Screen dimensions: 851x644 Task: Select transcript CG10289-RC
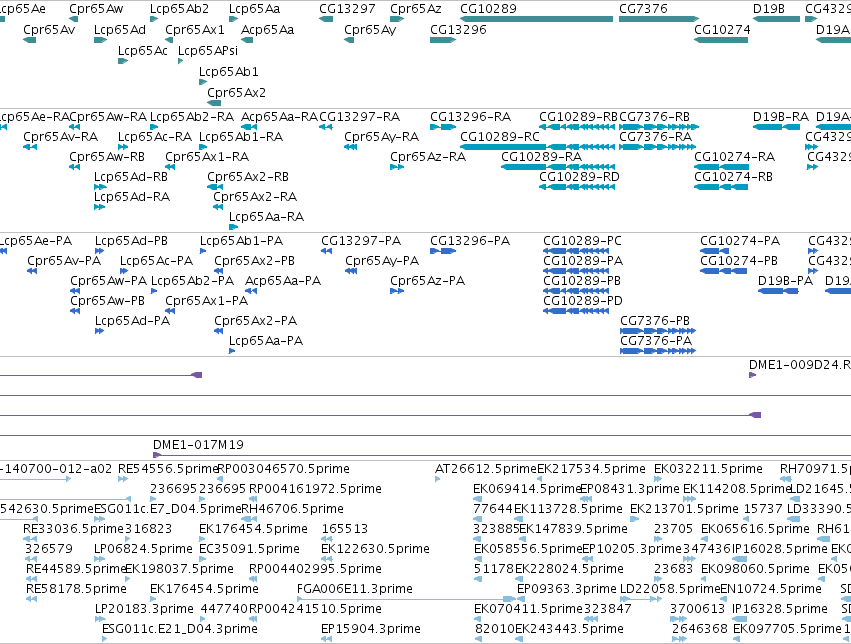click(500, 137)
